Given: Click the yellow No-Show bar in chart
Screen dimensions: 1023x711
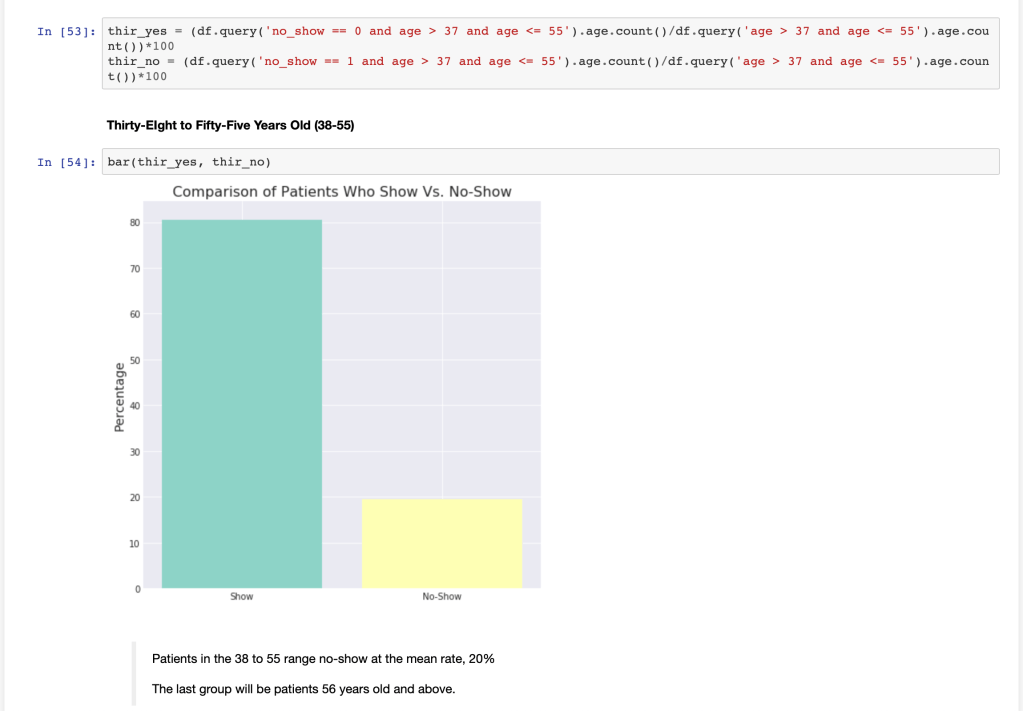Looking at the screenshot, I should tap(441, 543).
